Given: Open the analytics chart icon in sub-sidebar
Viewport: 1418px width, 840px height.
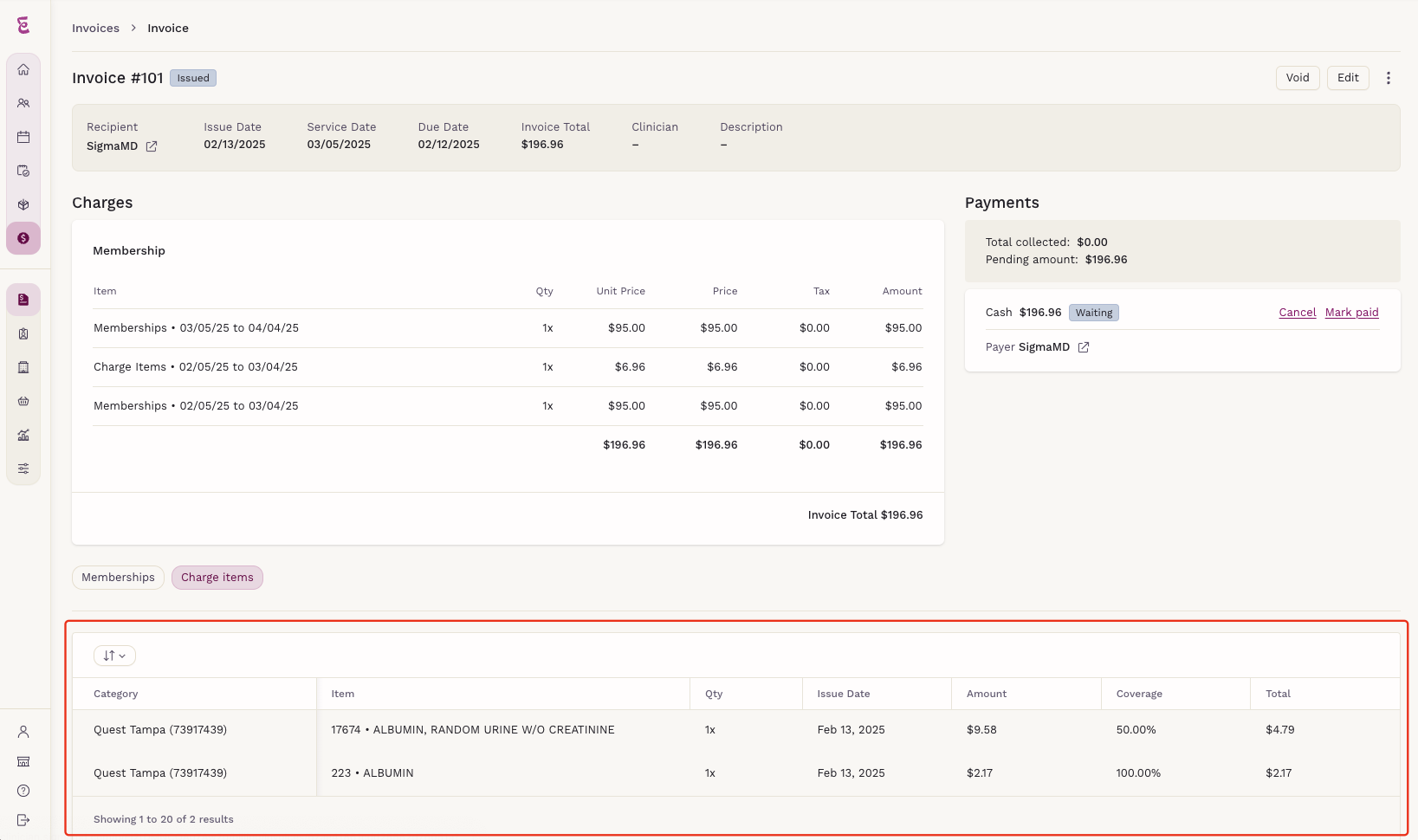Looking at the screenshot, I should (23, 435).
